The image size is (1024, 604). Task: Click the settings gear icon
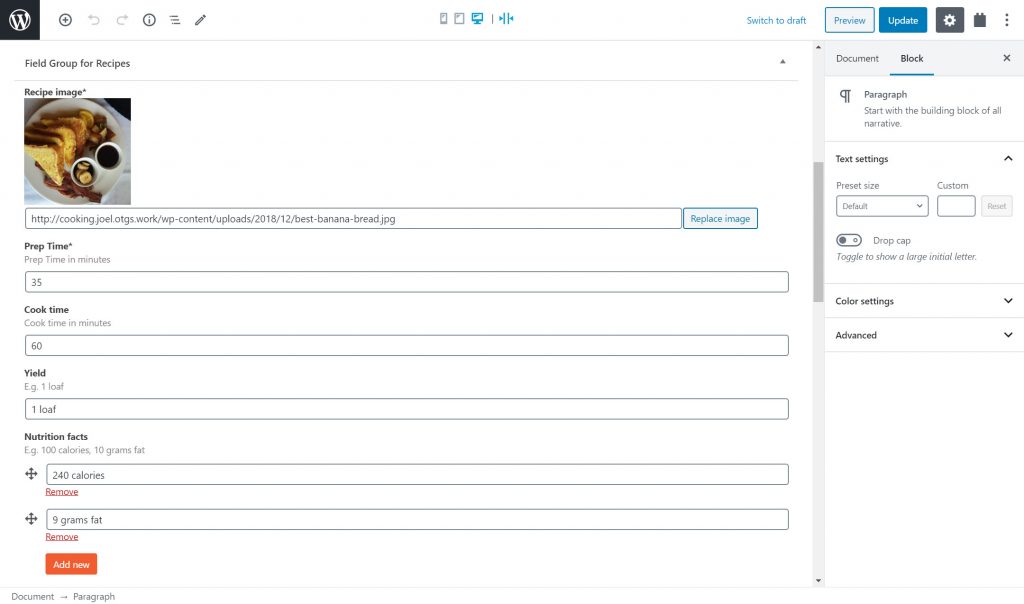(x=949, y=20)
